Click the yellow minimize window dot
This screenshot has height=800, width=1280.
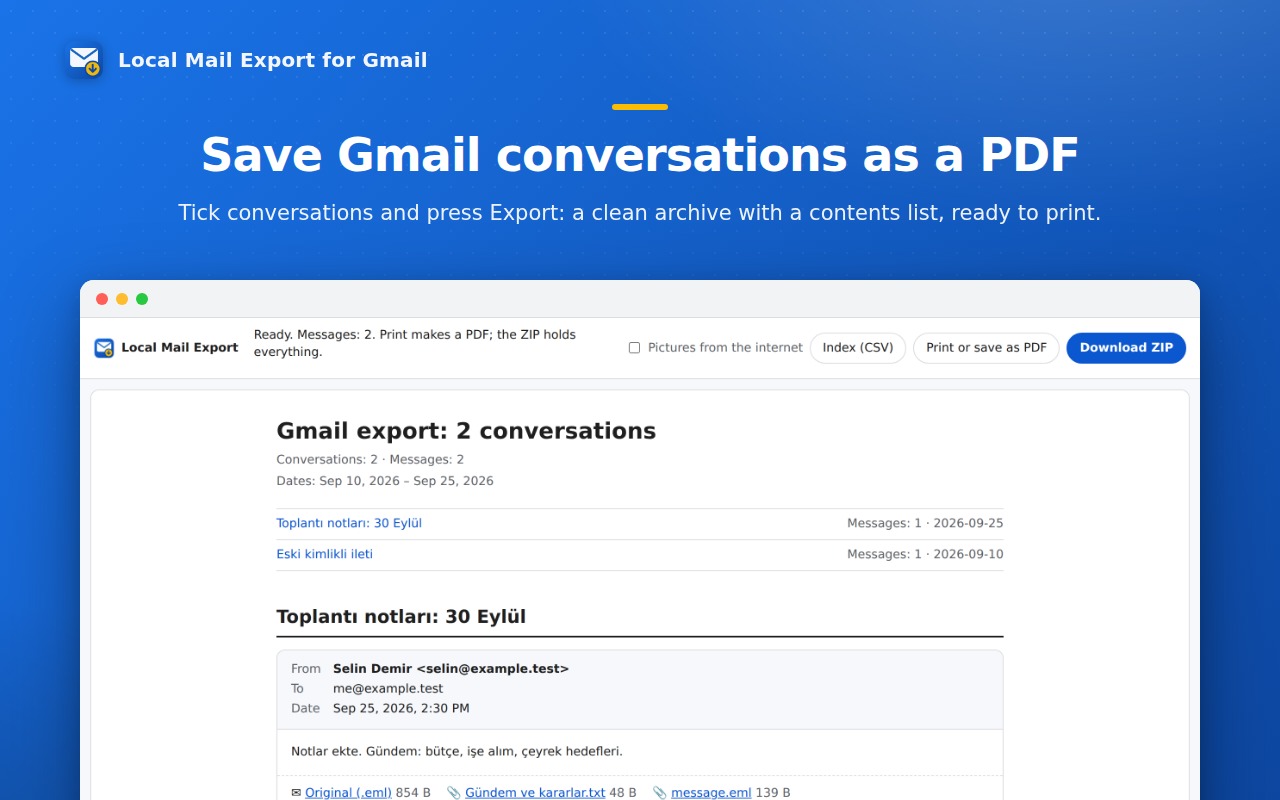tap(122, 299)
